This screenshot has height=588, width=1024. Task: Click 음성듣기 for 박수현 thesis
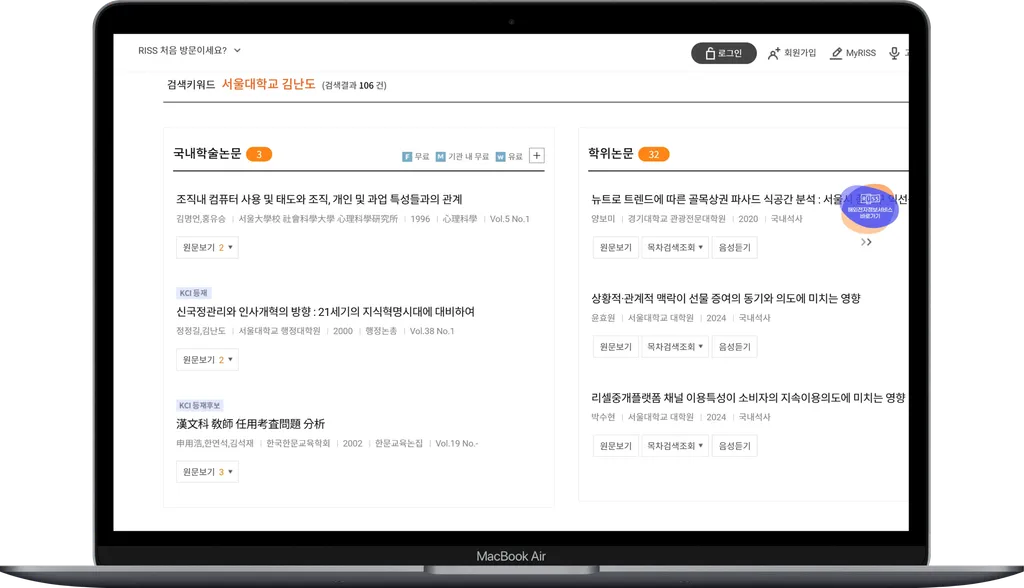point(735,446)
